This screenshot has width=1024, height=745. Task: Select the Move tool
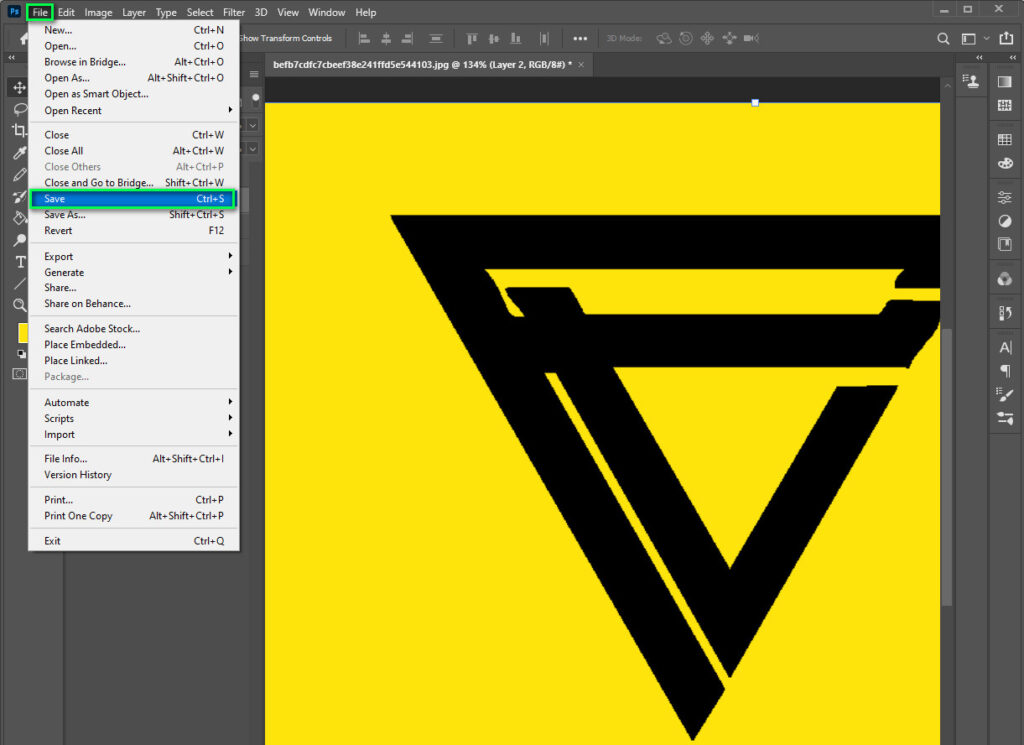(18, 87)
